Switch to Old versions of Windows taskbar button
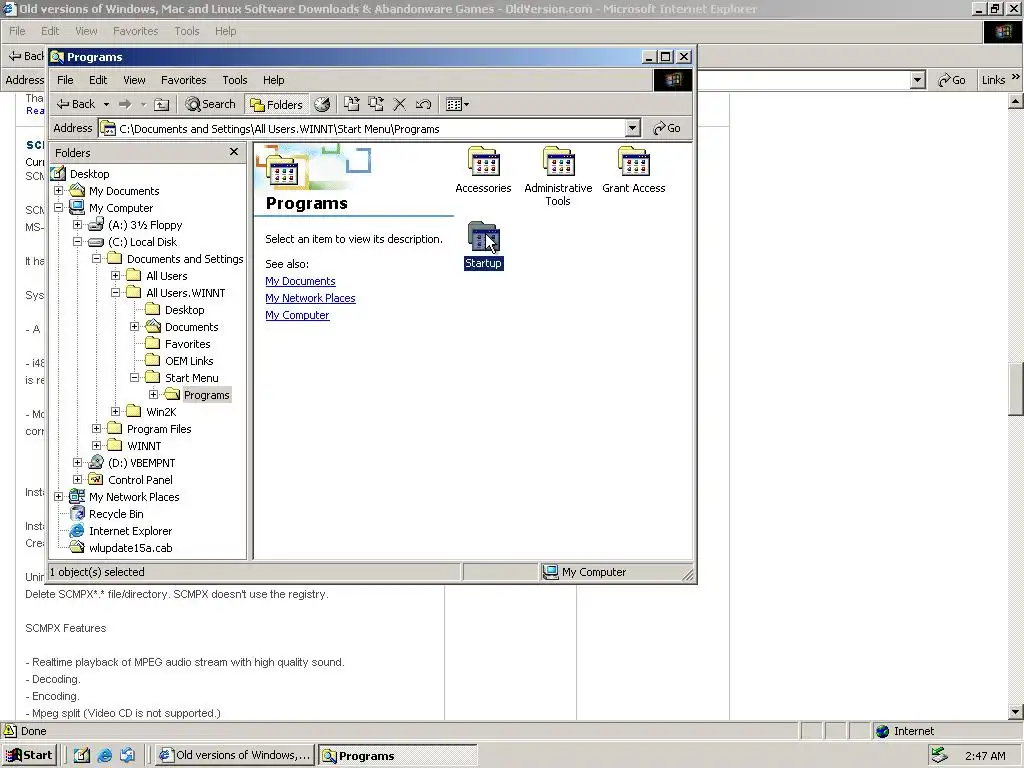 236,755
